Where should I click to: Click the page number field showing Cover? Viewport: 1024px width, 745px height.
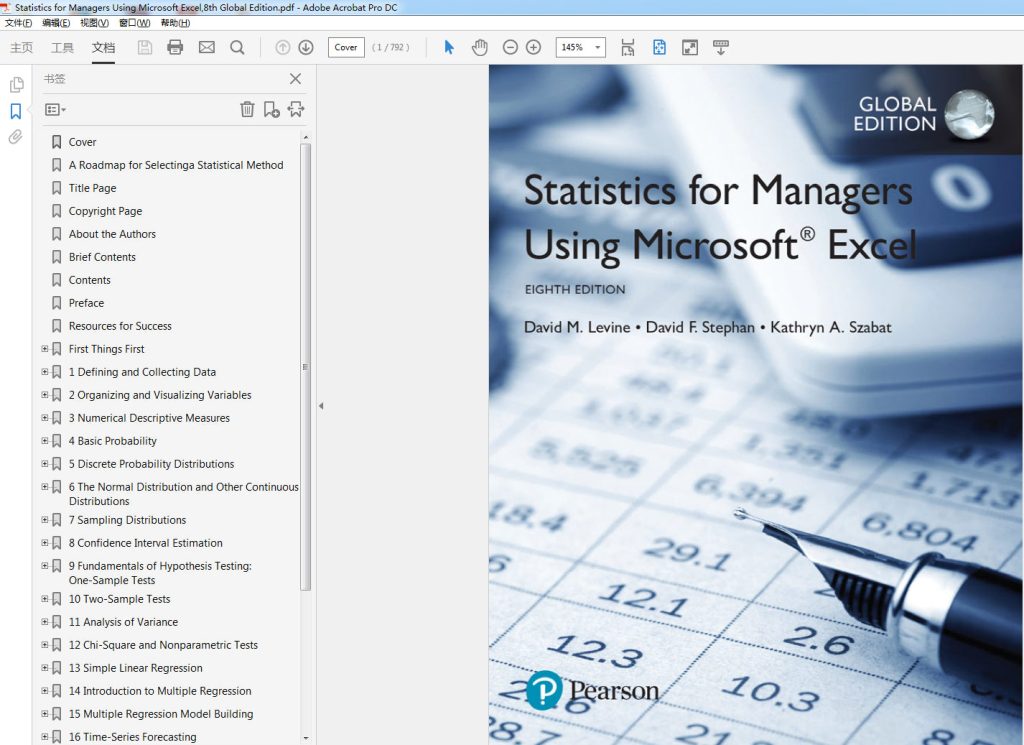pyautogui.click(x=346, y=47)
